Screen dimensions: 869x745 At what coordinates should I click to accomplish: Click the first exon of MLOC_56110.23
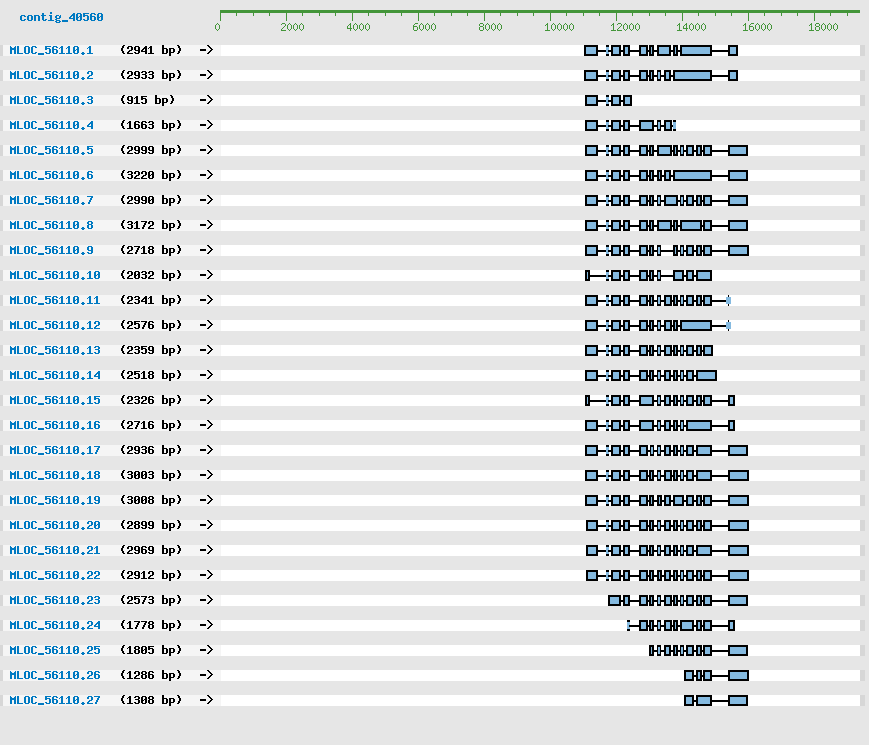(614, 600)
